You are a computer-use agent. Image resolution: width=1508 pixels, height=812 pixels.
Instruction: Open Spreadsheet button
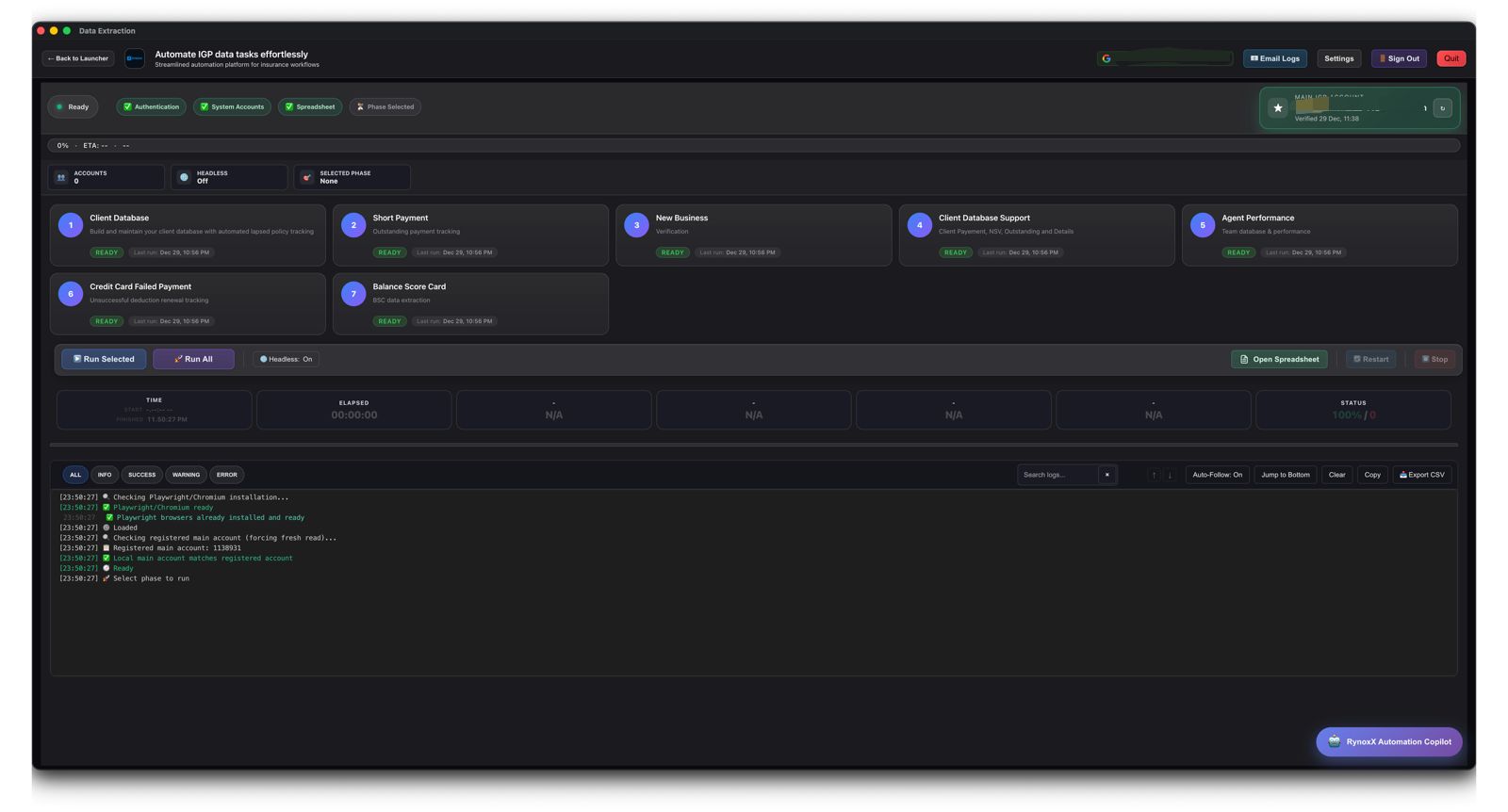click(x=1279, y=359)
